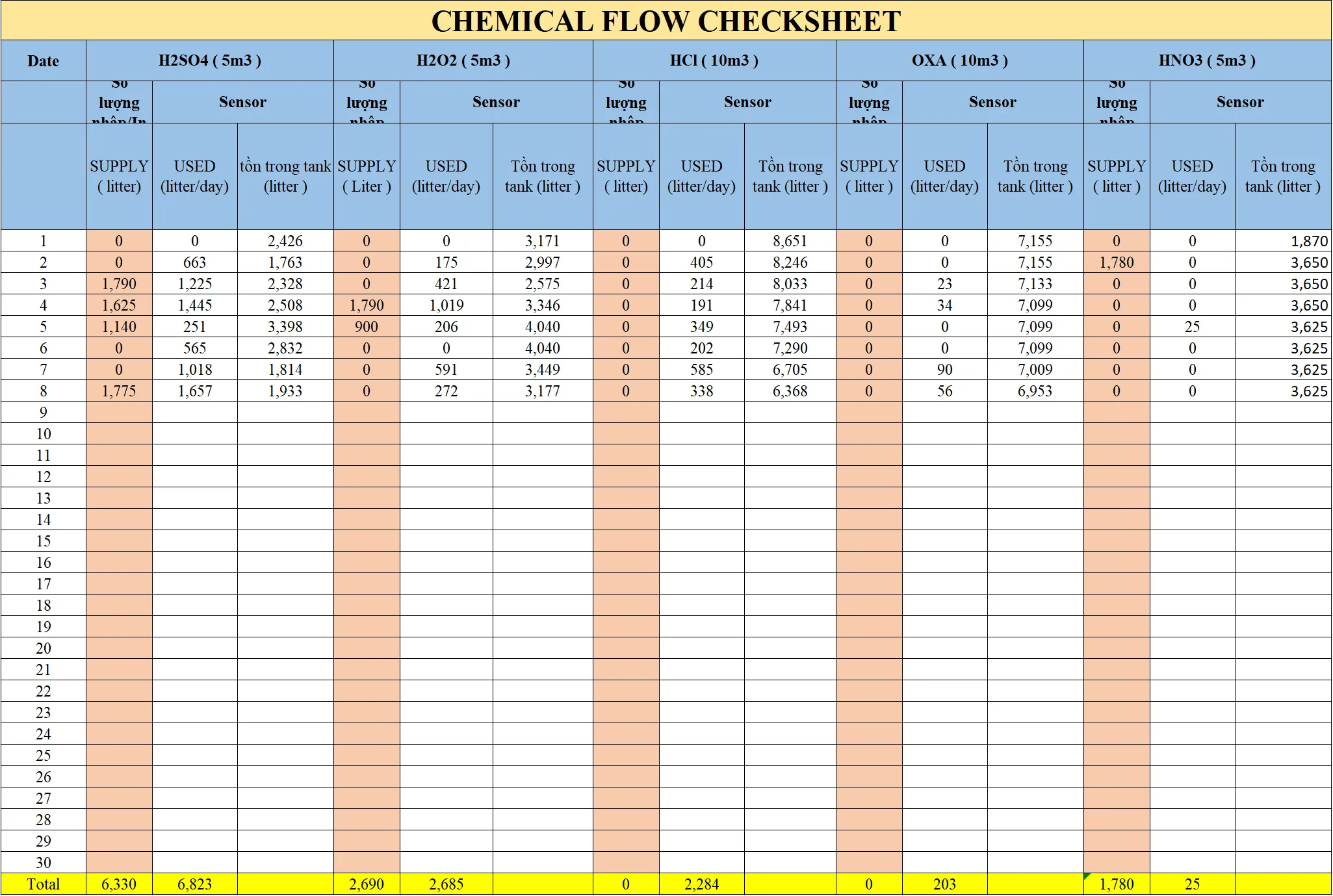This screenshot has width=1333, height=896.
Task: Select H2O2 tank value 3,171
Action: point(543,241)
